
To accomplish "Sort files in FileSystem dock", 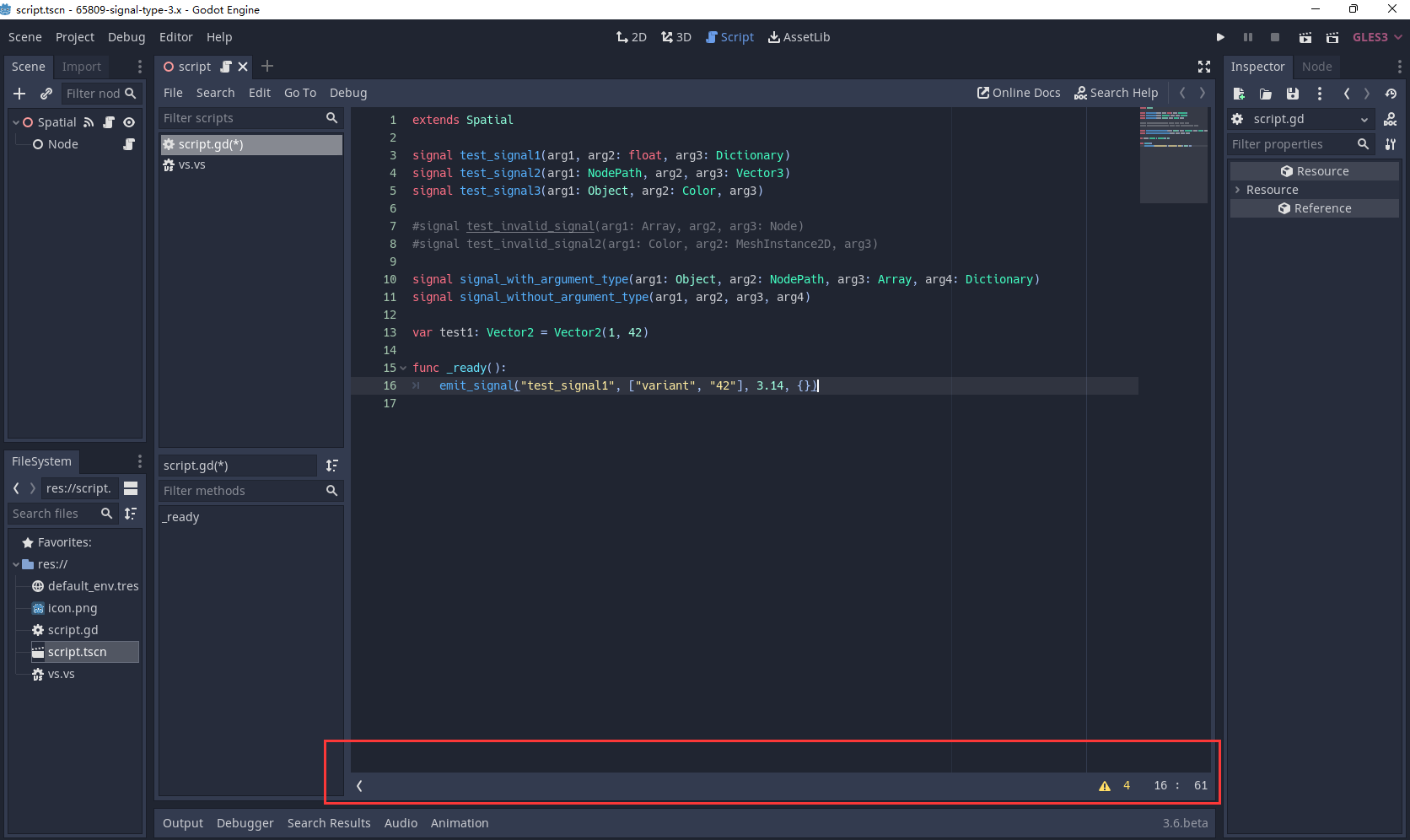I will point(131,514).
